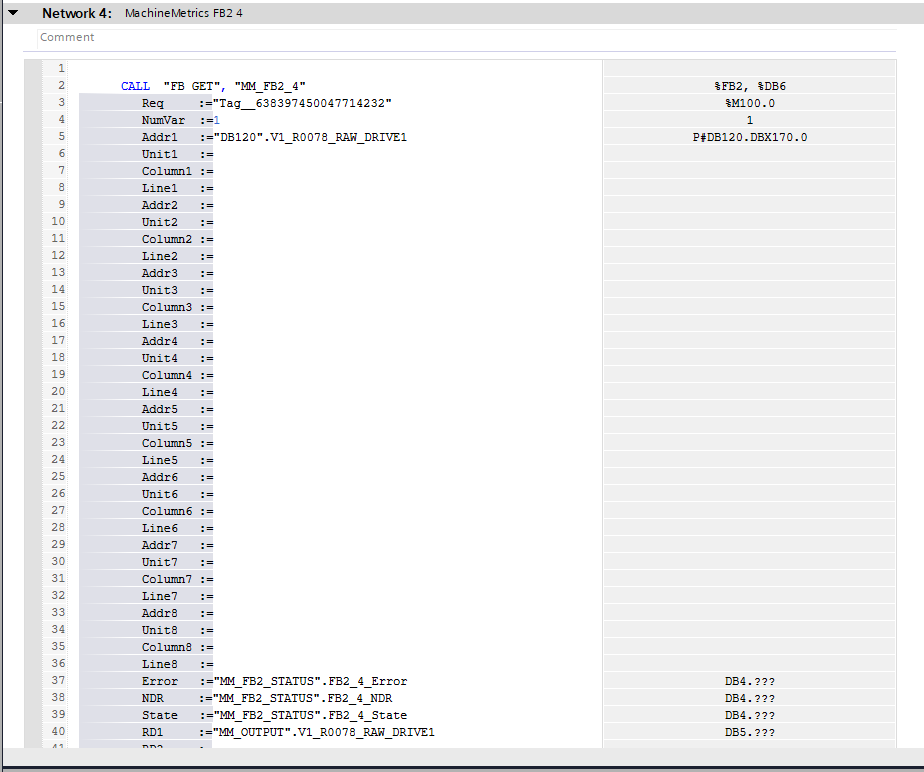The image size is (924, 772).
Task: Click the Column5 parameter on line 23
Action: pos(167,443)
